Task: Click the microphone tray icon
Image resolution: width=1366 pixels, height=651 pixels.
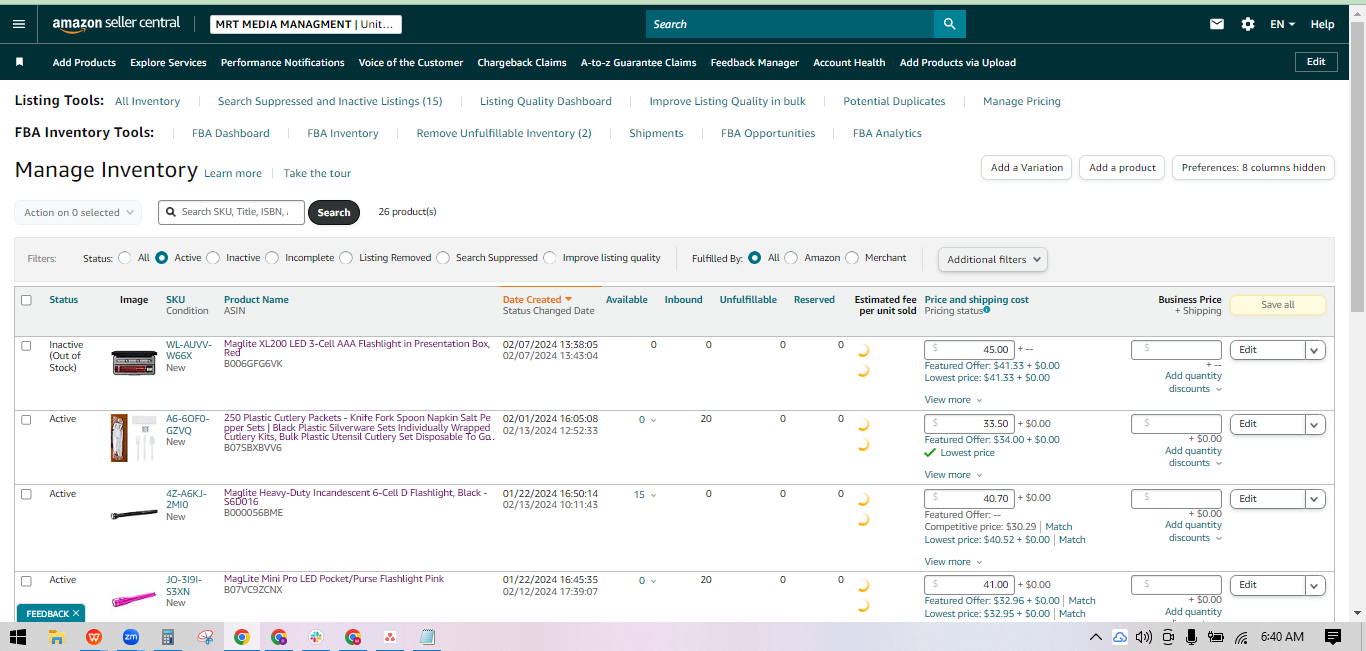Action: [1191, 637]
